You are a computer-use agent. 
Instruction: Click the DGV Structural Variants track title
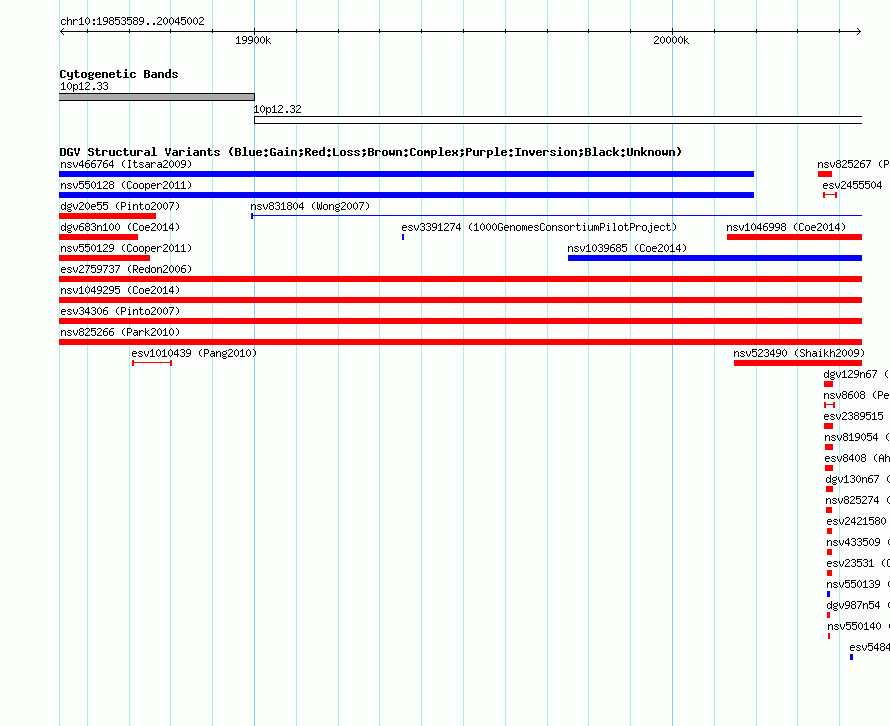[x=371, y=152]
